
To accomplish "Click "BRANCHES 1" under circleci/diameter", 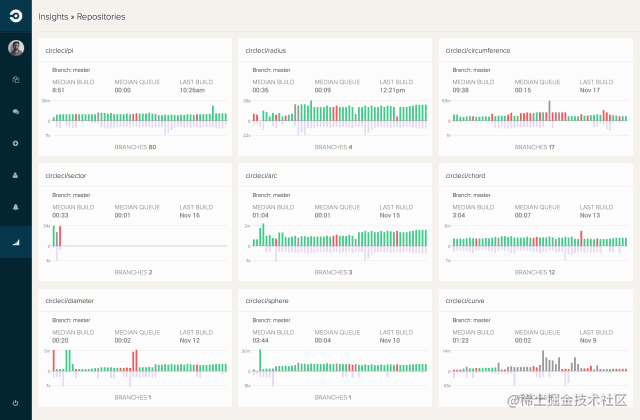I will pos(133,397).
